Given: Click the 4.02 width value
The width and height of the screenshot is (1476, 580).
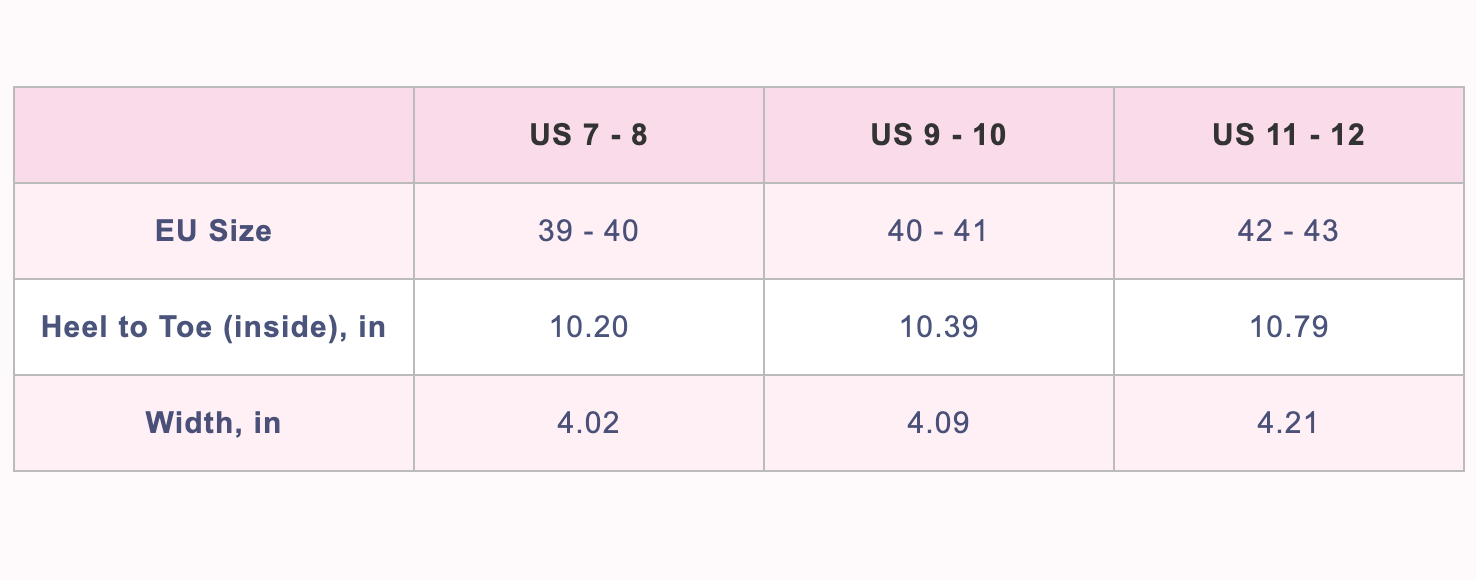Looking at the screenshot, I should point(589,423).
